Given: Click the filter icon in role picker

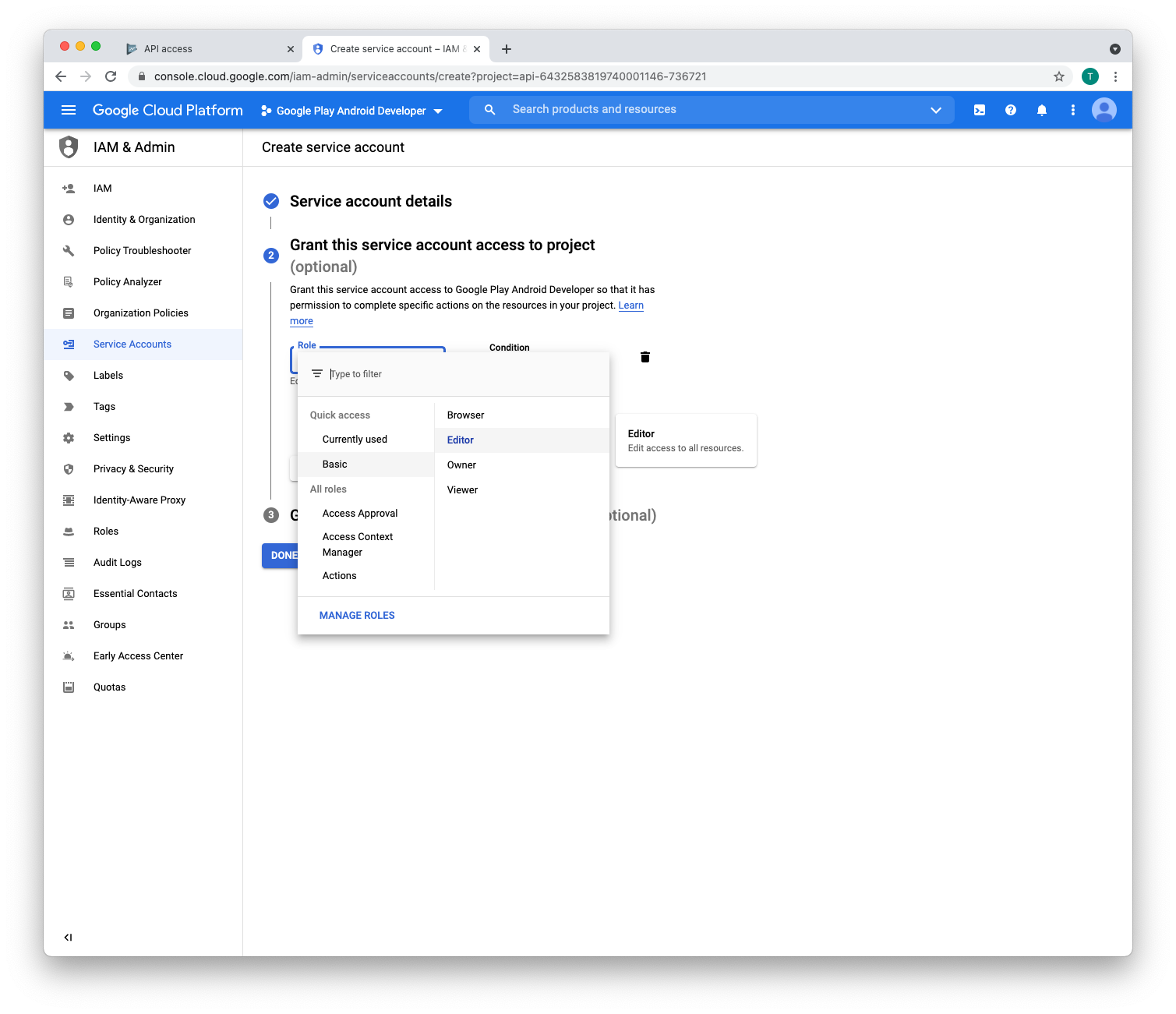Looking at the screenshot, I should (x=317, y=373).
